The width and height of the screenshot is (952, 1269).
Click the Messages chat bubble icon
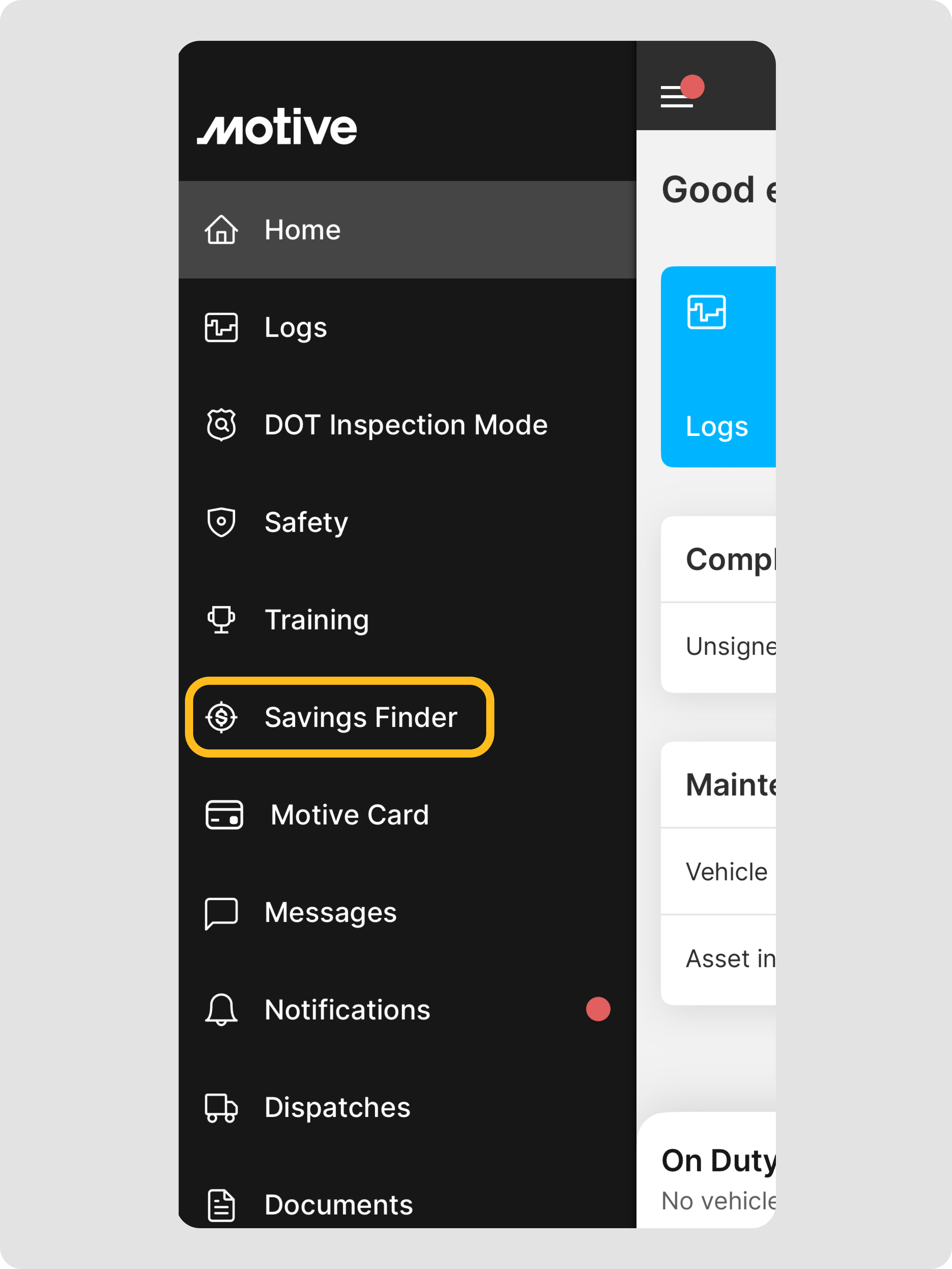[221, 913]
